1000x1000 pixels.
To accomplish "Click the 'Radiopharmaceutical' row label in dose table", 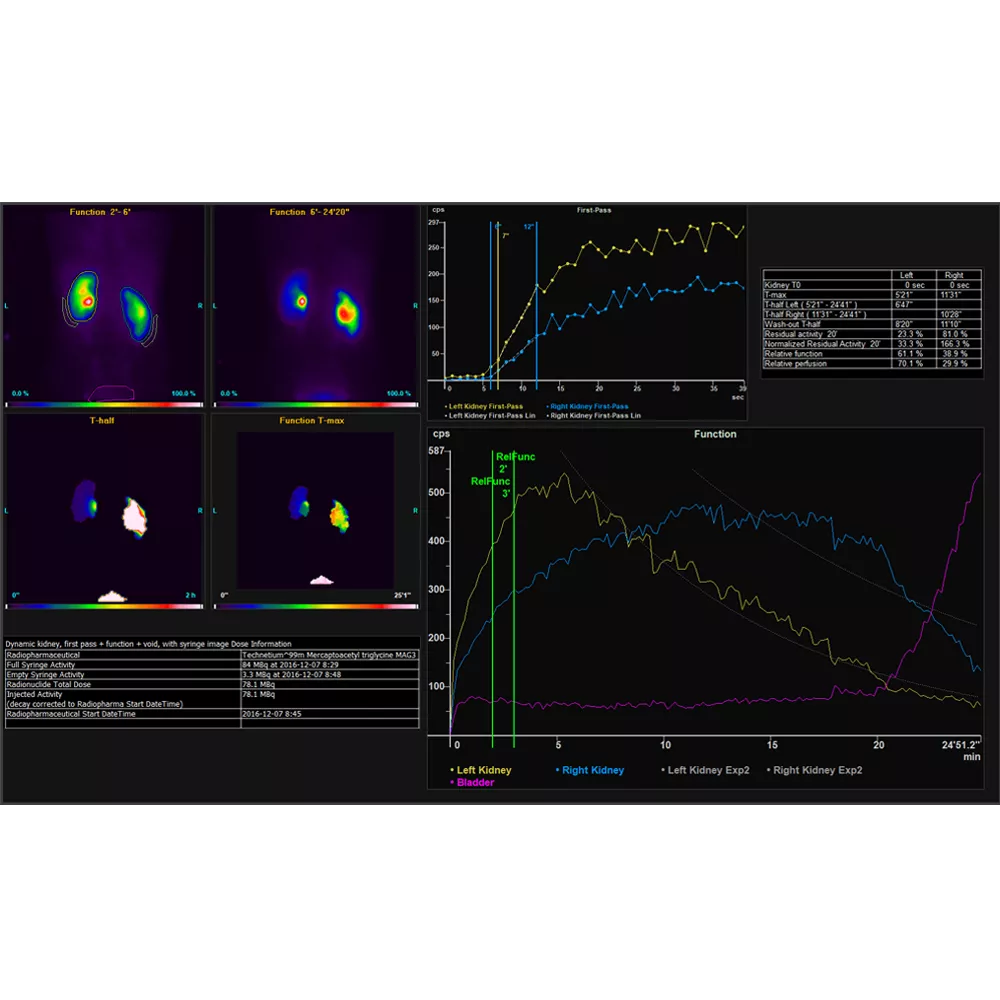I will tap(43, 655).
